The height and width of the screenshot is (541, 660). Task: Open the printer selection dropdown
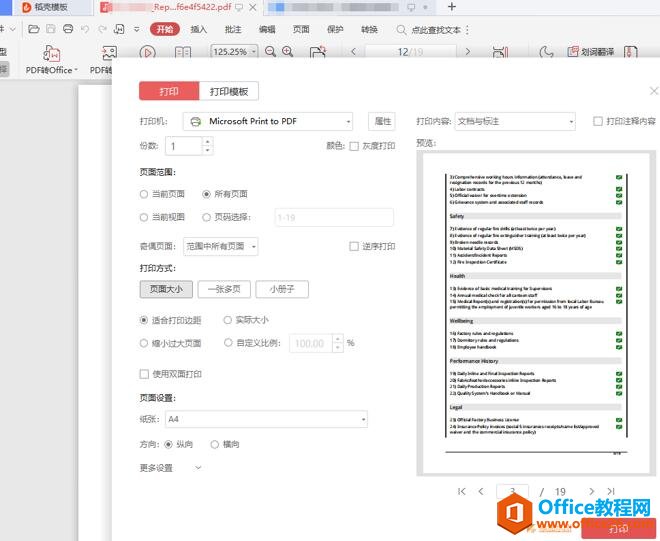pos(268,121)
